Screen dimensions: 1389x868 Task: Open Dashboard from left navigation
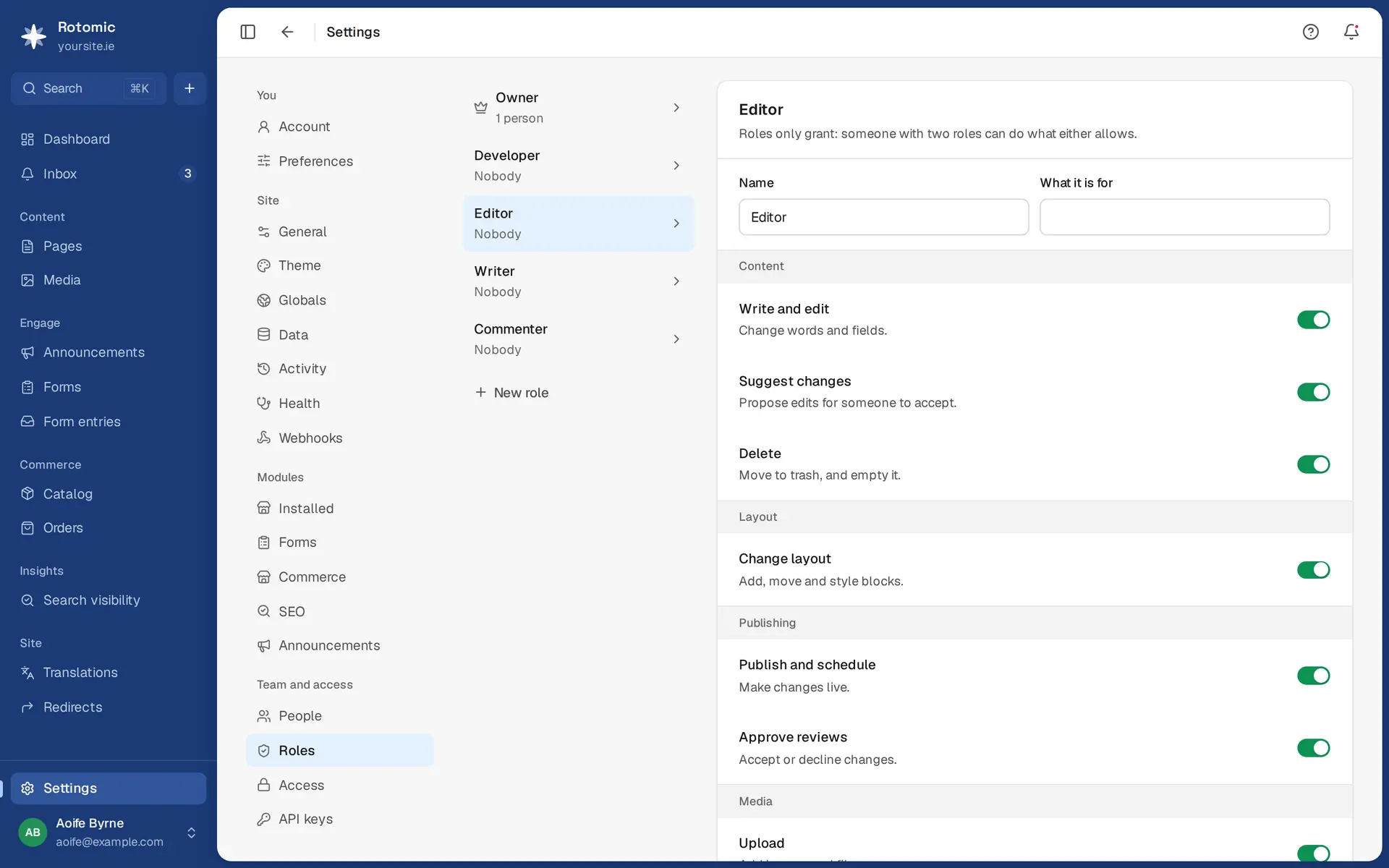[109, 139]
